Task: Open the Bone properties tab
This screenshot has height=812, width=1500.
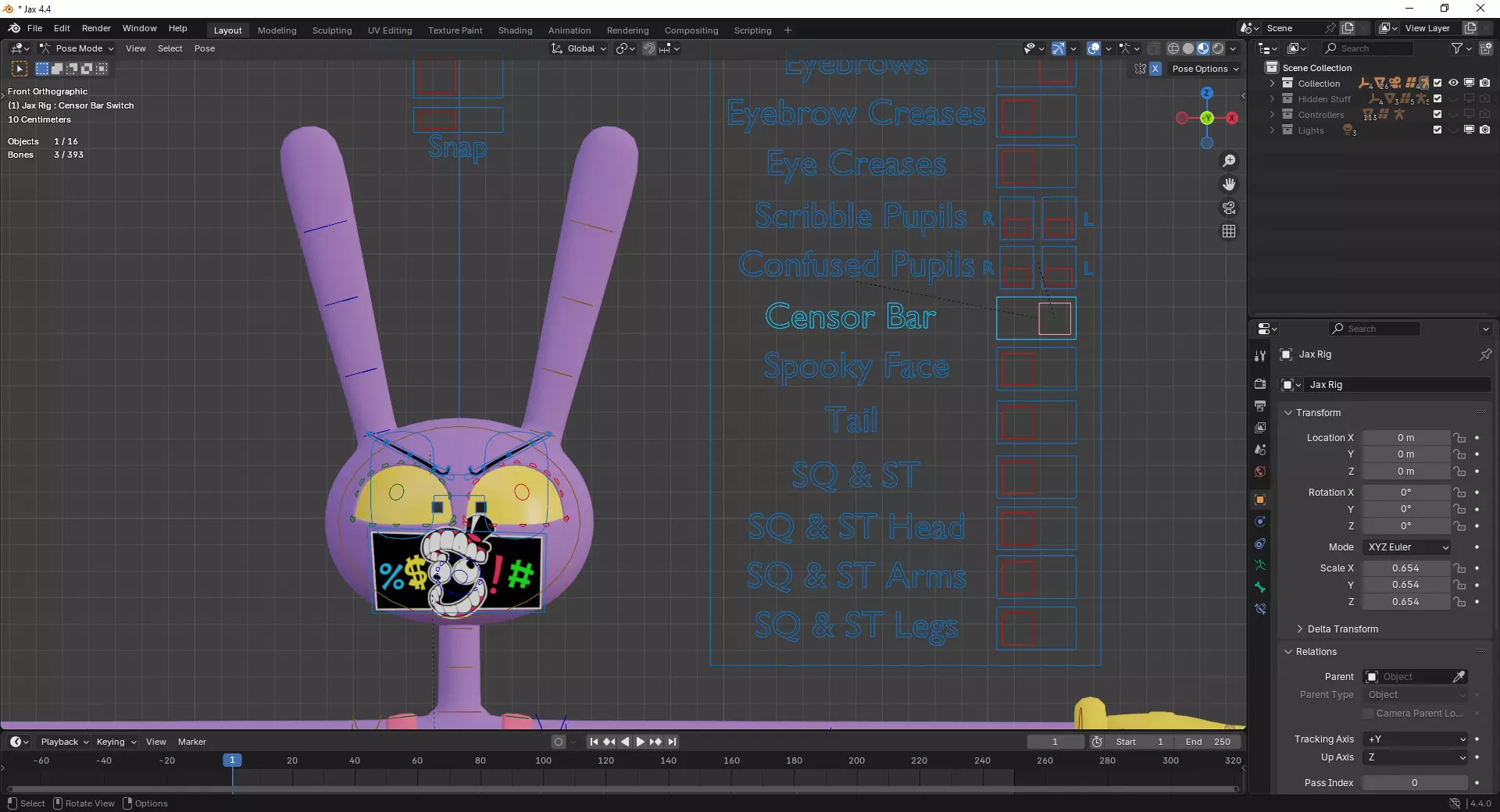Action: (1259, 587)
